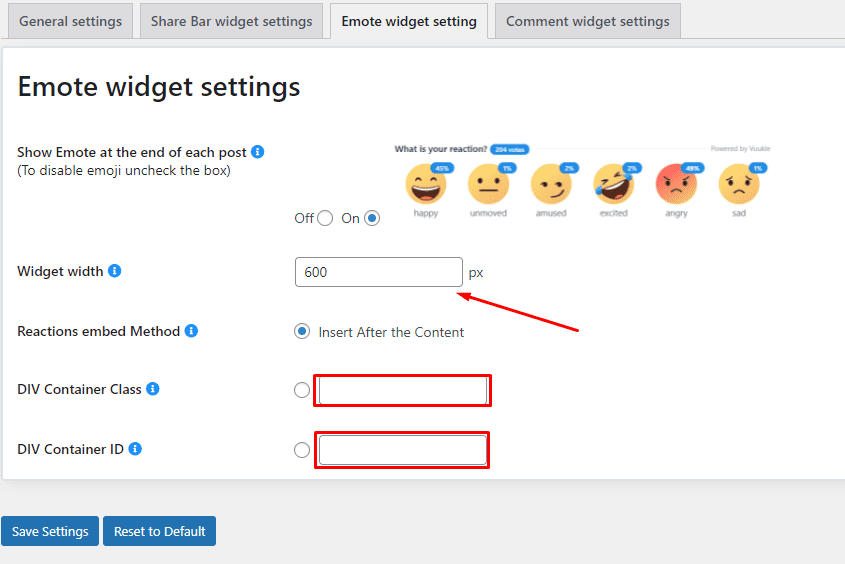Click info icon beside DIV Container ID

pyautogui.click(x=135, y=448)
